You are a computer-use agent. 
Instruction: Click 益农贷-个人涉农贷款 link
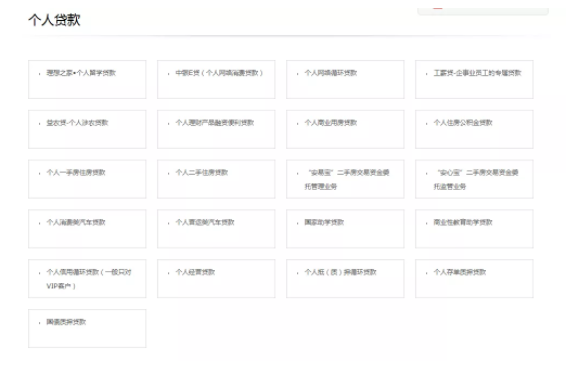77,123
